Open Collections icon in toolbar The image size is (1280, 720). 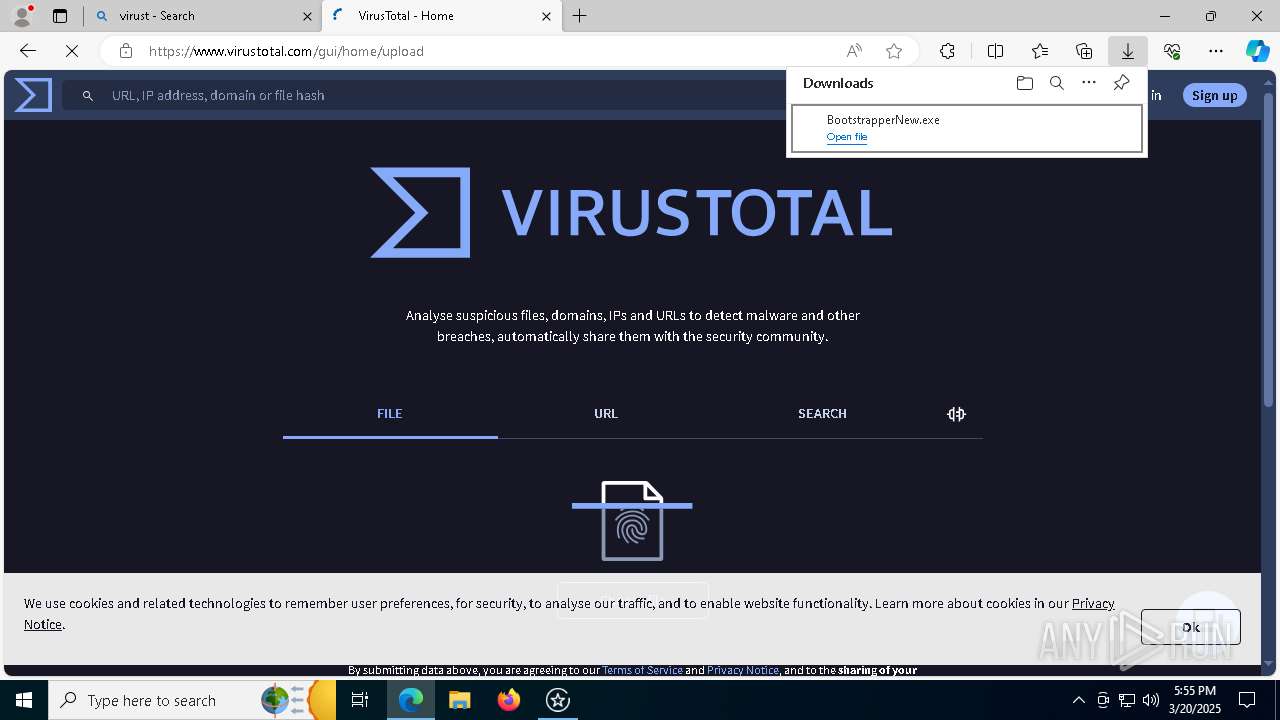pyautogui.click(x=1084, y=51)
